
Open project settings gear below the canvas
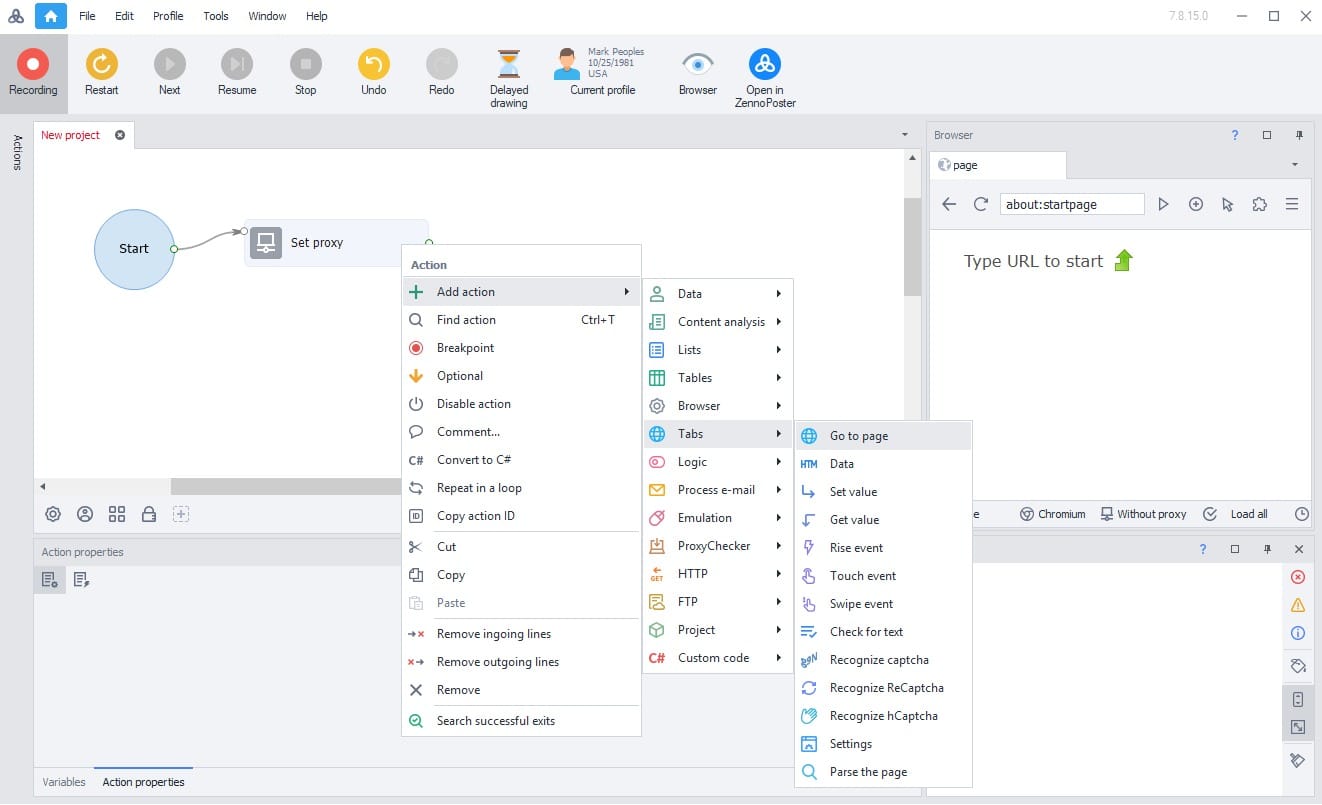point(52,513)
